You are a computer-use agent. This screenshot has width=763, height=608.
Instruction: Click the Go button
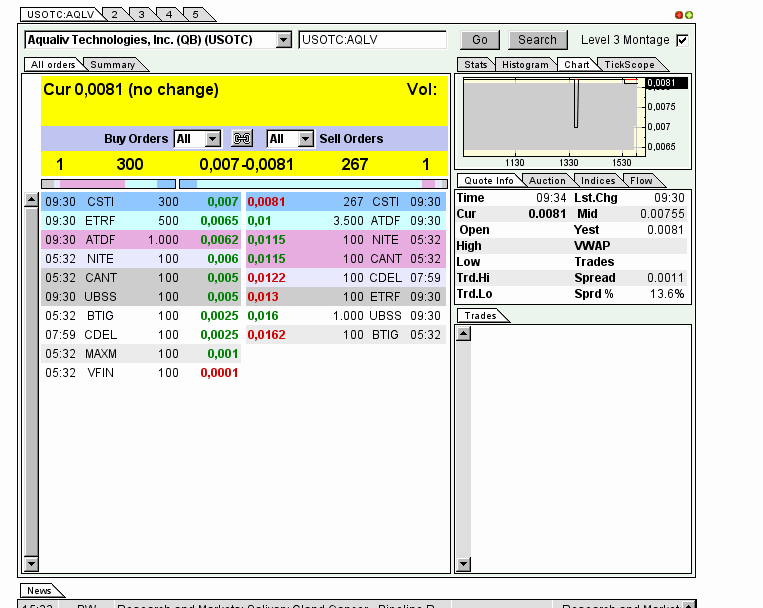[x=480, y=40]
